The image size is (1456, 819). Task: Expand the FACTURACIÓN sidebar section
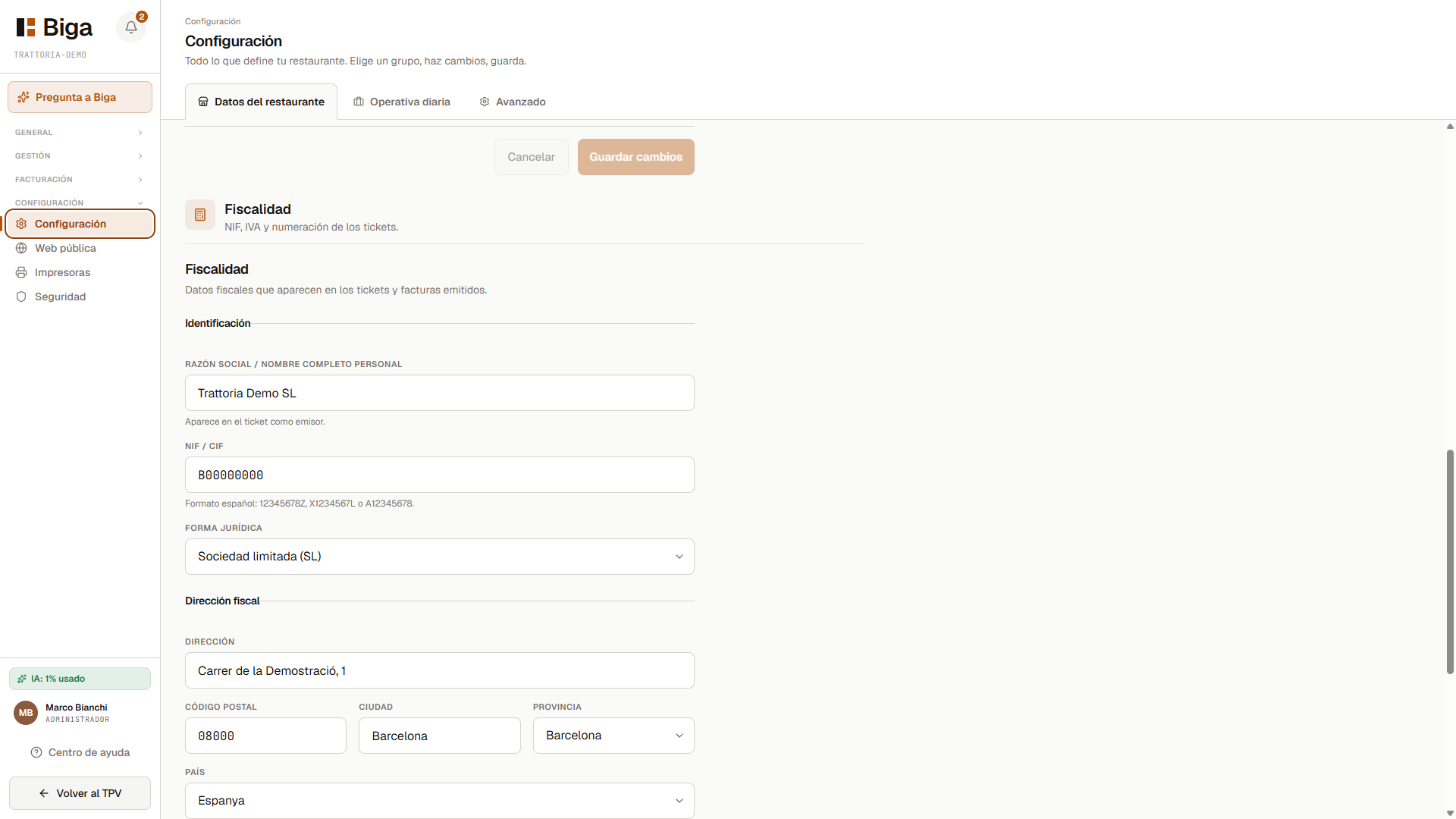(x=80, y=179)
